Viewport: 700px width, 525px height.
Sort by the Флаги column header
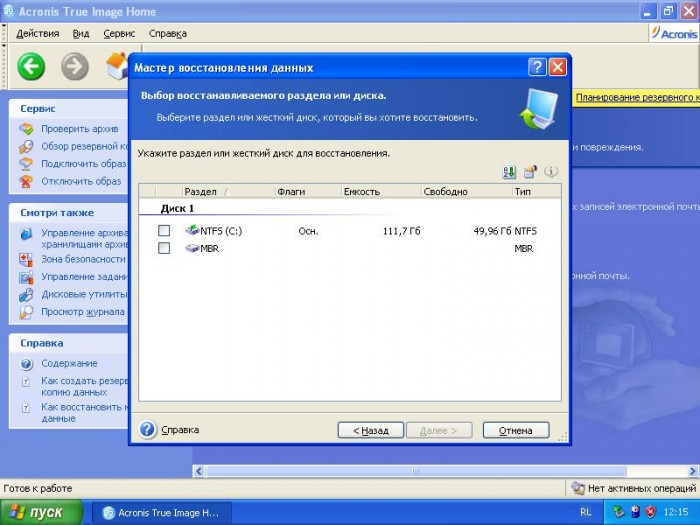(x=308, y=192)
